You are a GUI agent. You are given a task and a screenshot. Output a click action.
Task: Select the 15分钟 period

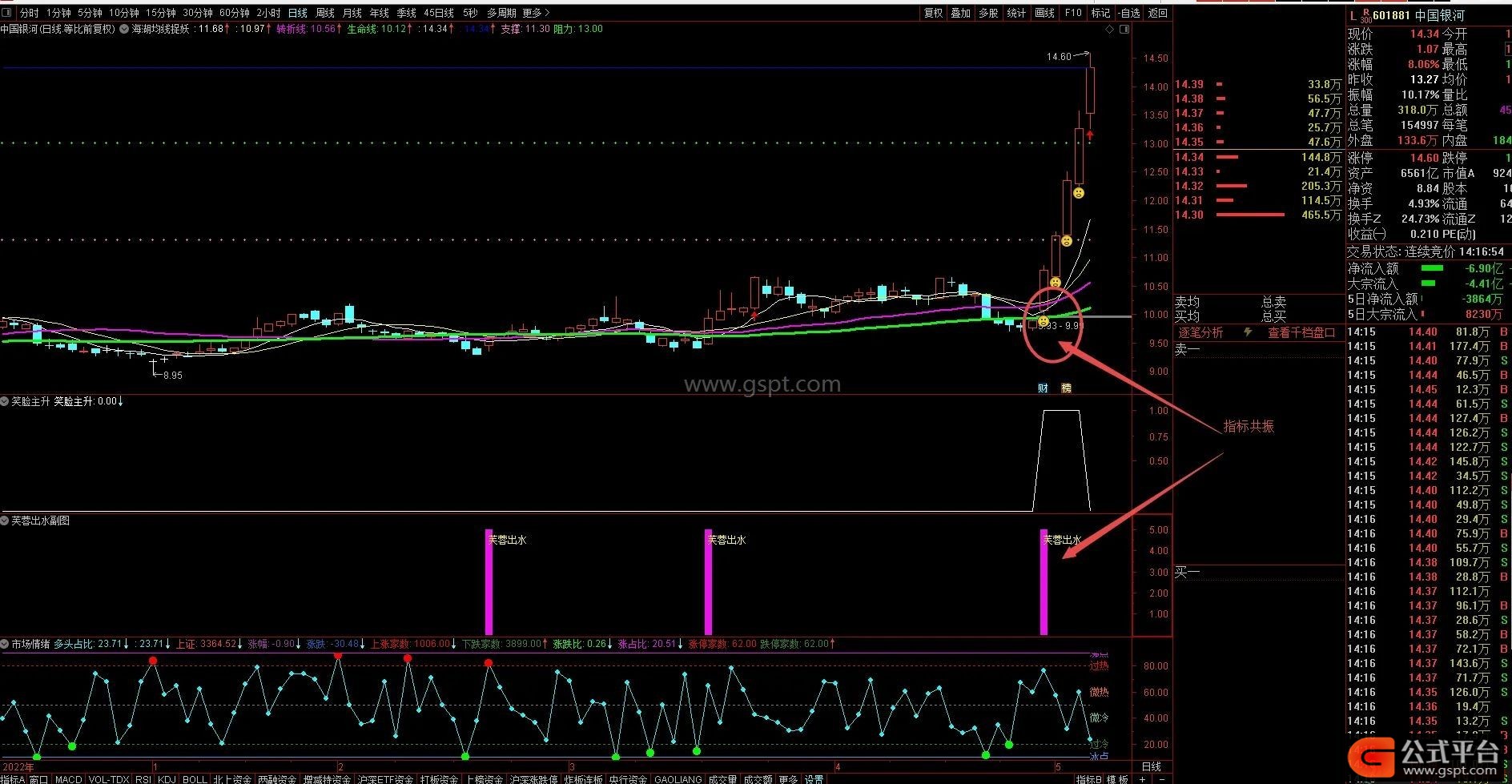[x=160, y=13]
